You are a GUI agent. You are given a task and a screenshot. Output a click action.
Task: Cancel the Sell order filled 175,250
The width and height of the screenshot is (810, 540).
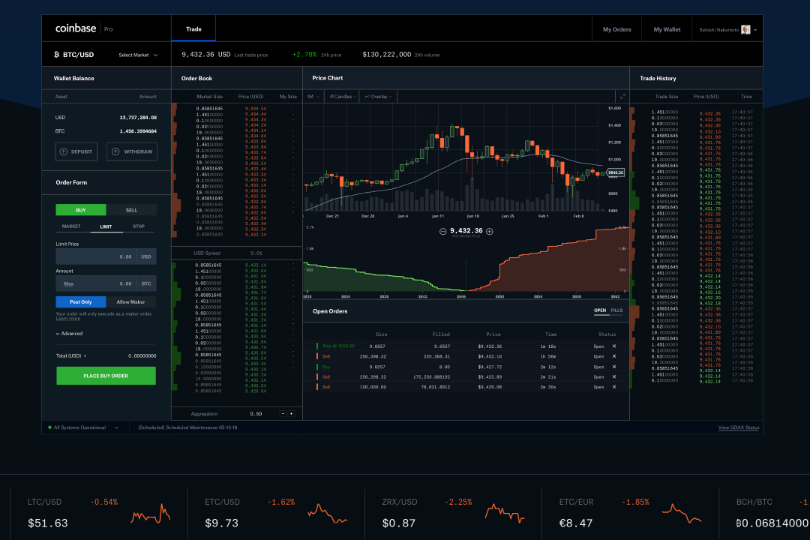pyautogui.click(x=614, y=377)
